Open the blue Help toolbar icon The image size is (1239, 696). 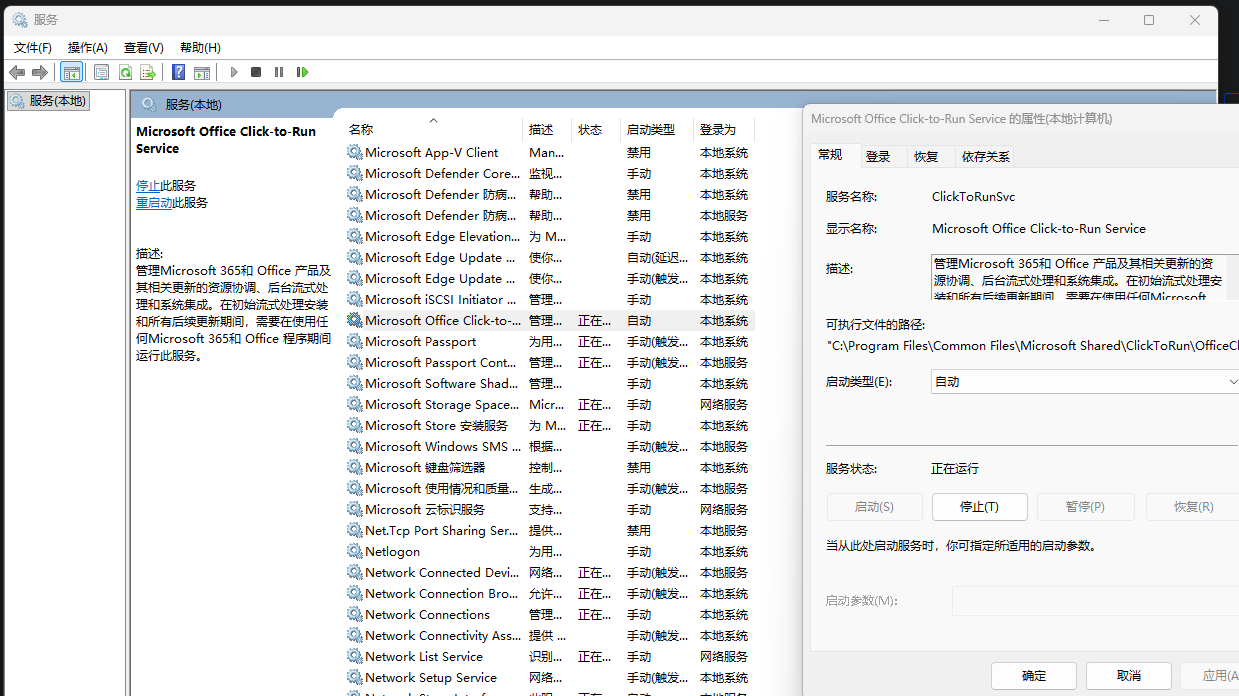(178, 72)
